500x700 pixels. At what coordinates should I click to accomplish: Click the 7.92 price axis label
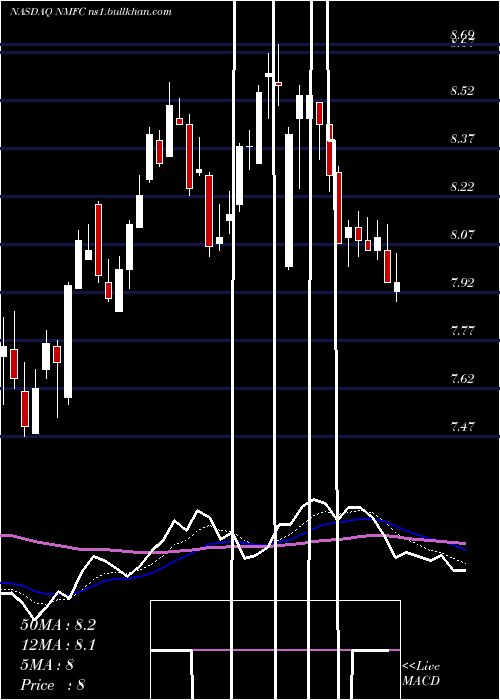tap(462, 282)
